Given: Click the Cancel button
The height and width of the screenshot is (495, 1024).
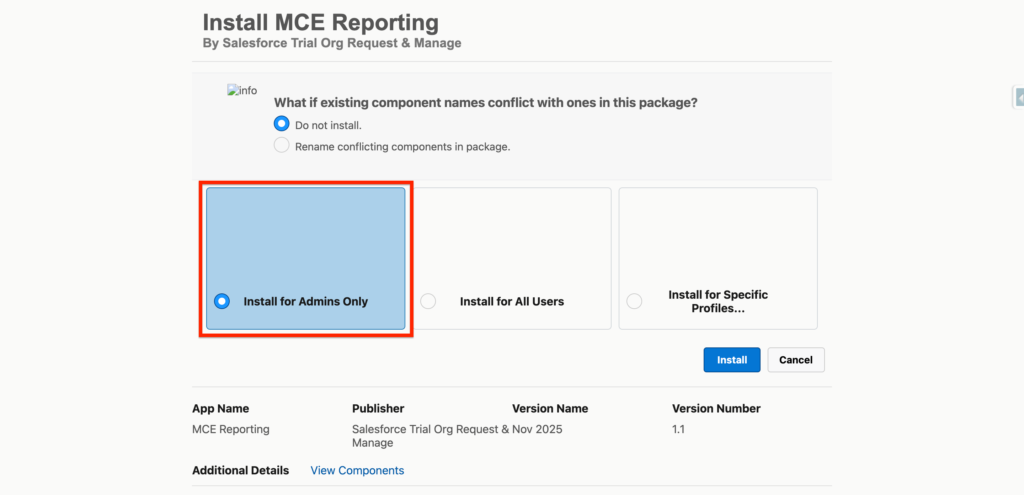Looking at the screenshot, I should pyautogui.click(x=795, y=360).
